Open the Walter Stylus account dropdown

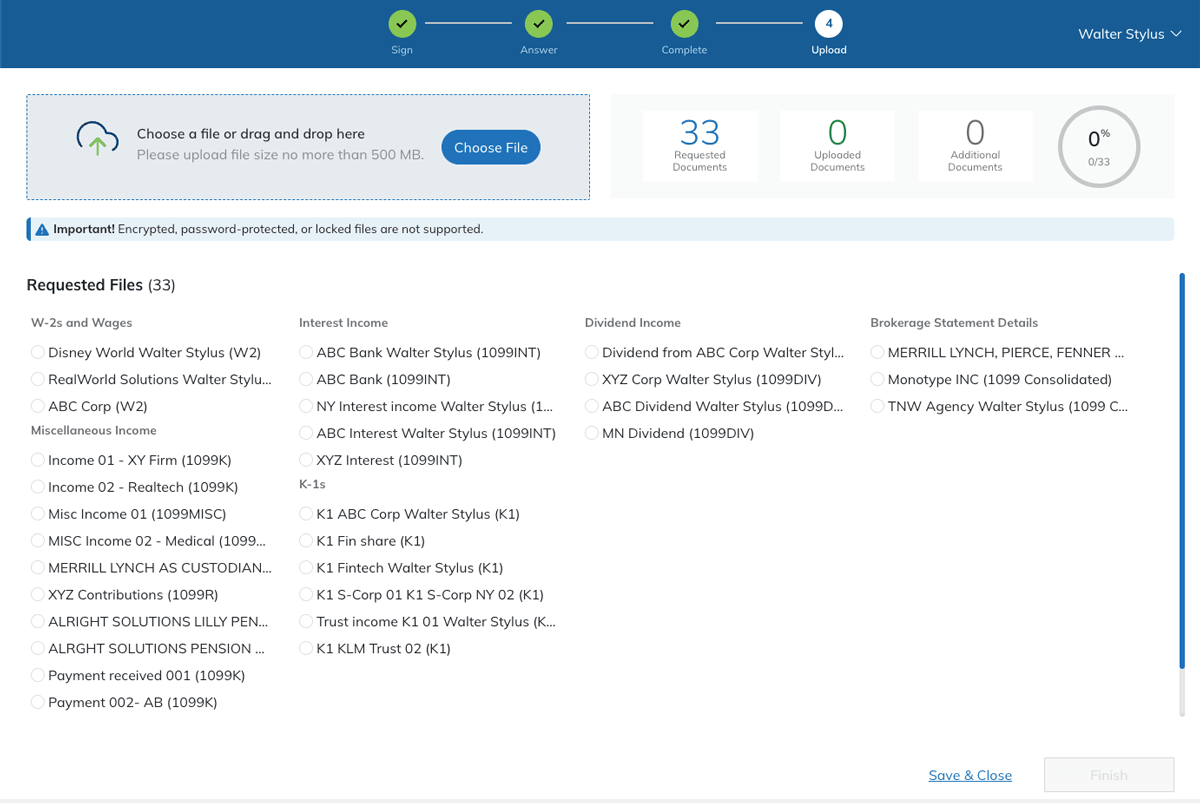[x=1130, y=33]
